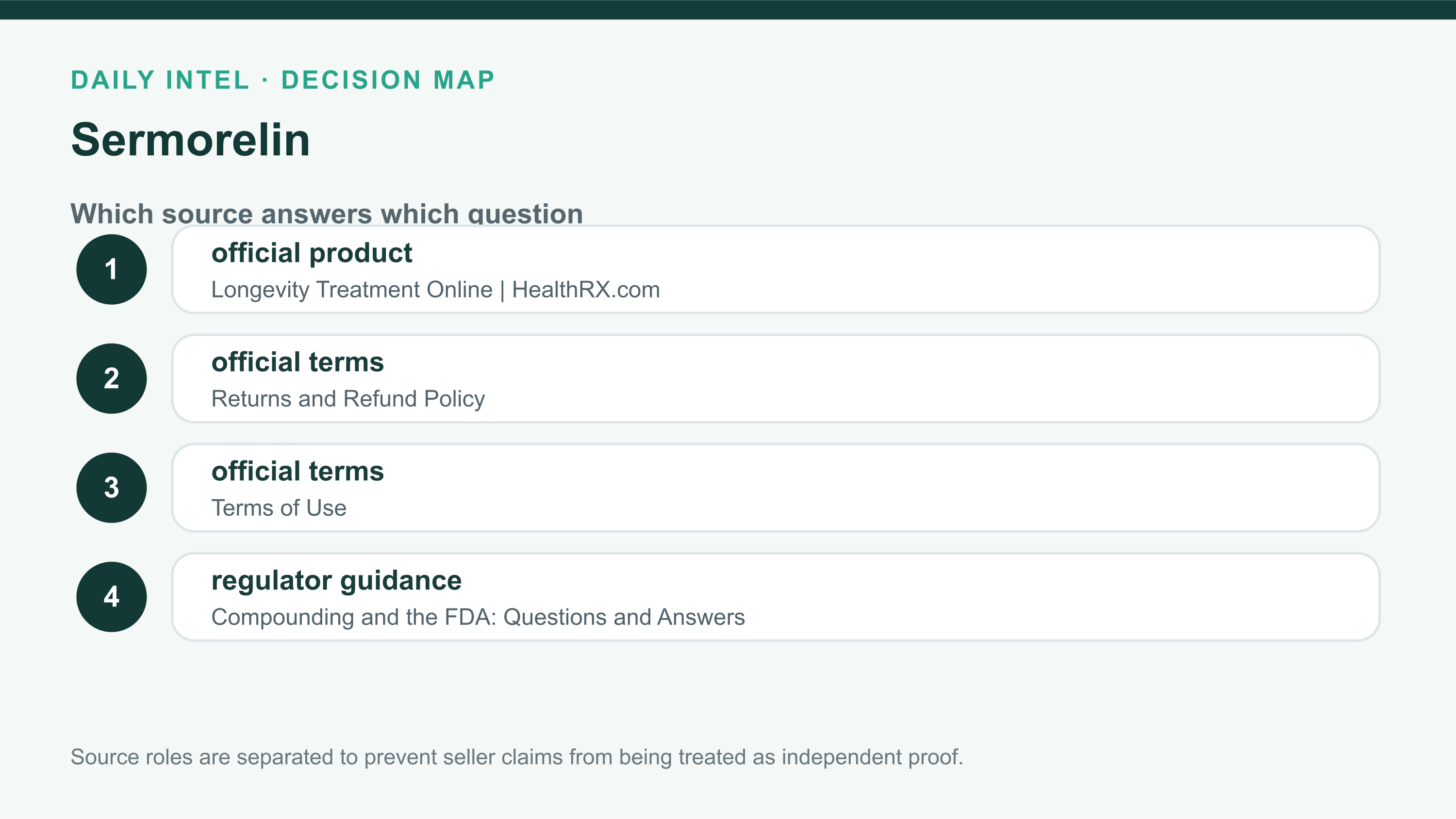Click "official terms" heading above Terms of Use
This screenshot has height=819, width=1456.
click(298, 471)
